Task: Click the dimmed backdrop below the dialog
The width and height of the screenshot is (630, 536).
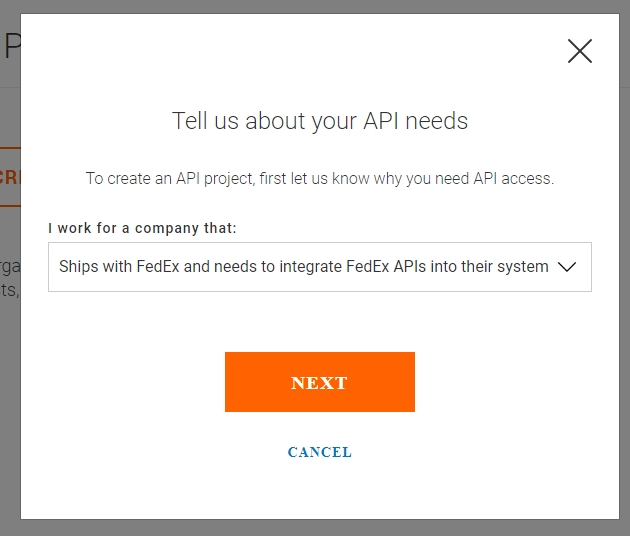Action: tap(320, 528)
